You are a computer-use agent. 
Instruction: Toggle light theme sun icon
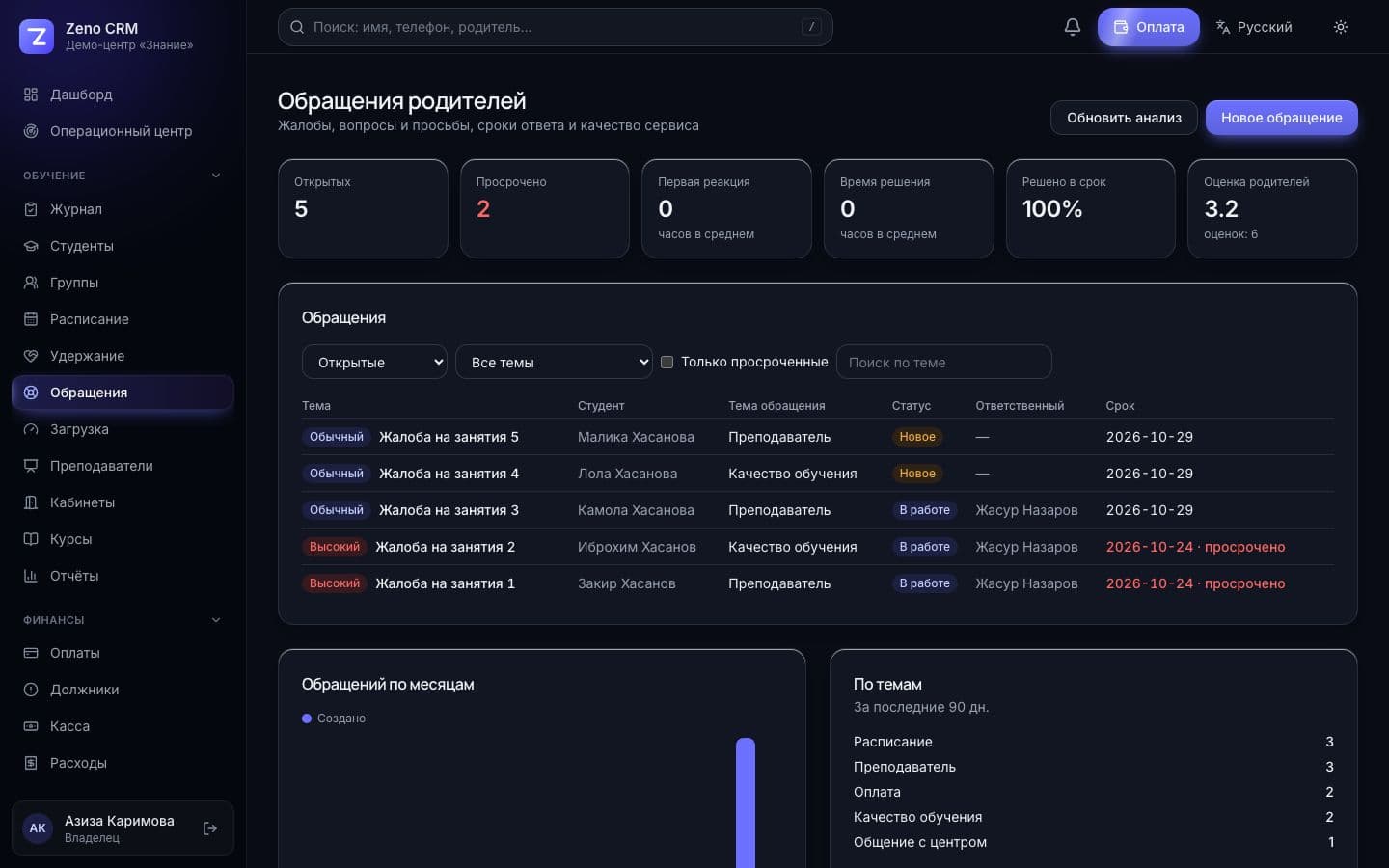1341,27
